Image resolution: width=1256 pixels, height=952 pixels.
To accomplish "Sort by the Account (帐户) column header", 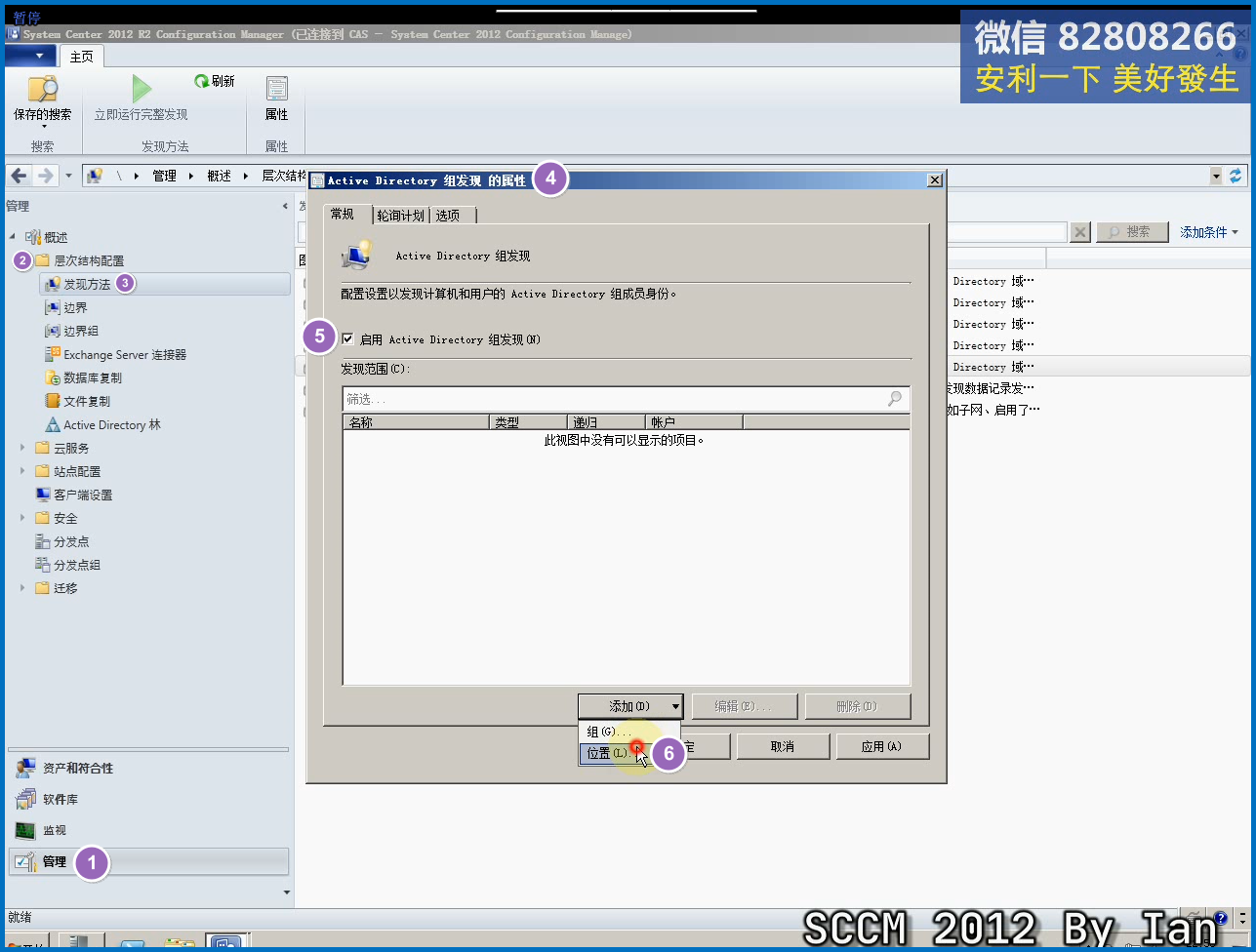I will pos(694,422).
